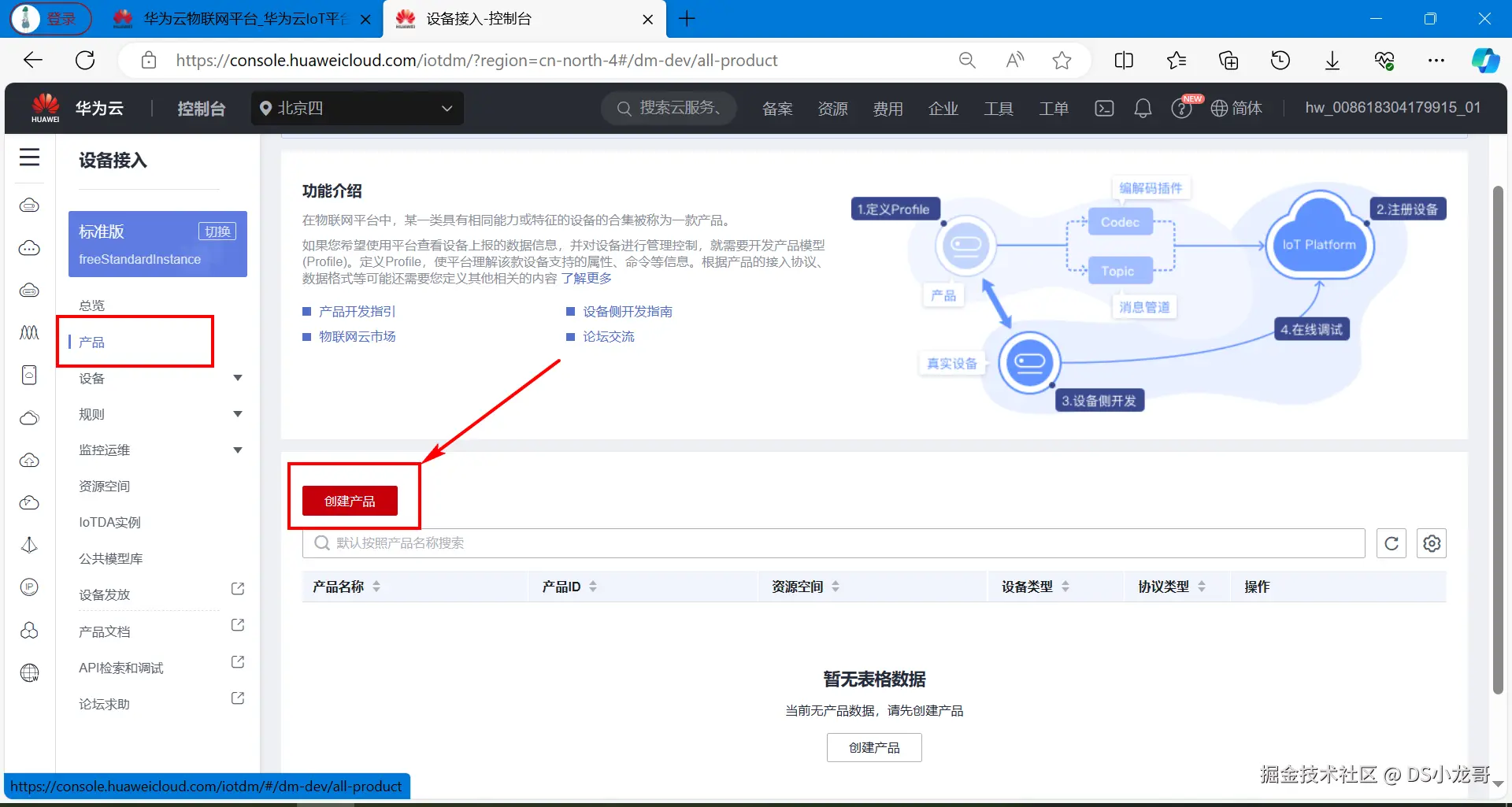Viewport: 1512px width, 807px height.
Task: Open 产品文档 external link icon
Action: 238,625
